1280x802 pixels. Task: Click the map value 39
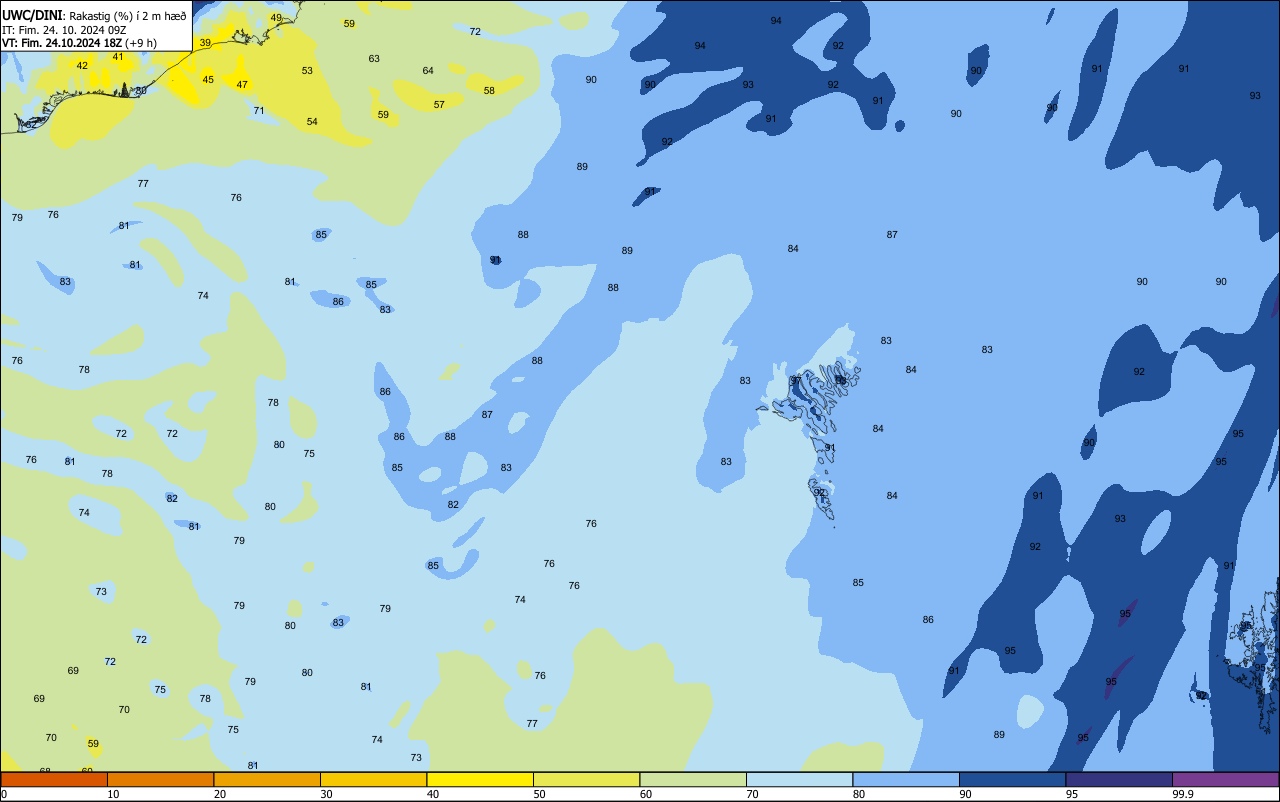coord(205,43)
